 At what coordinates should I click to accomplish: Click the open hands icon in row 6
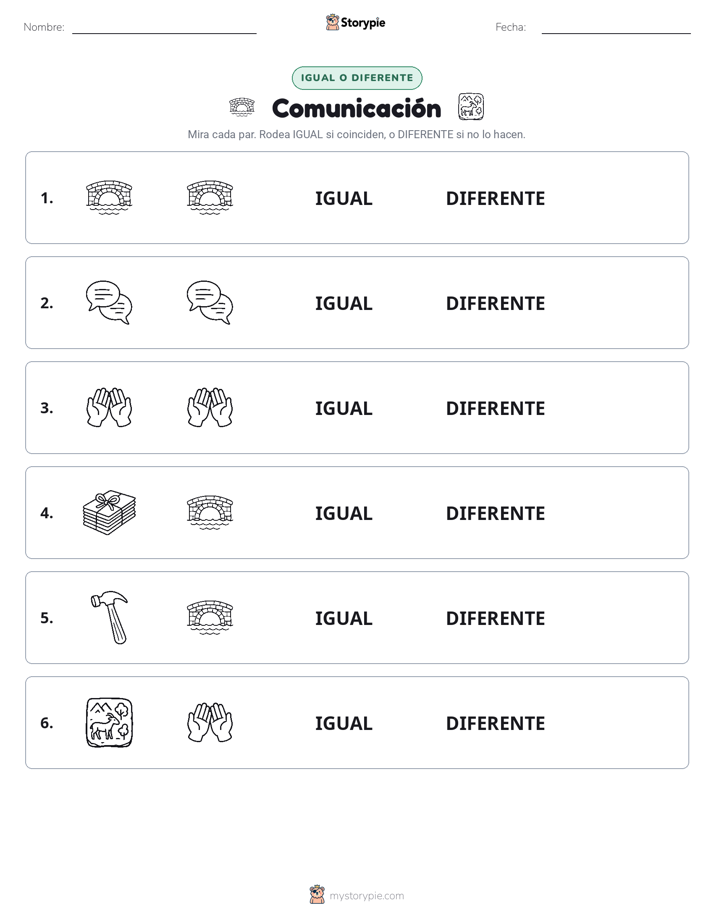(x=210, y=722)
